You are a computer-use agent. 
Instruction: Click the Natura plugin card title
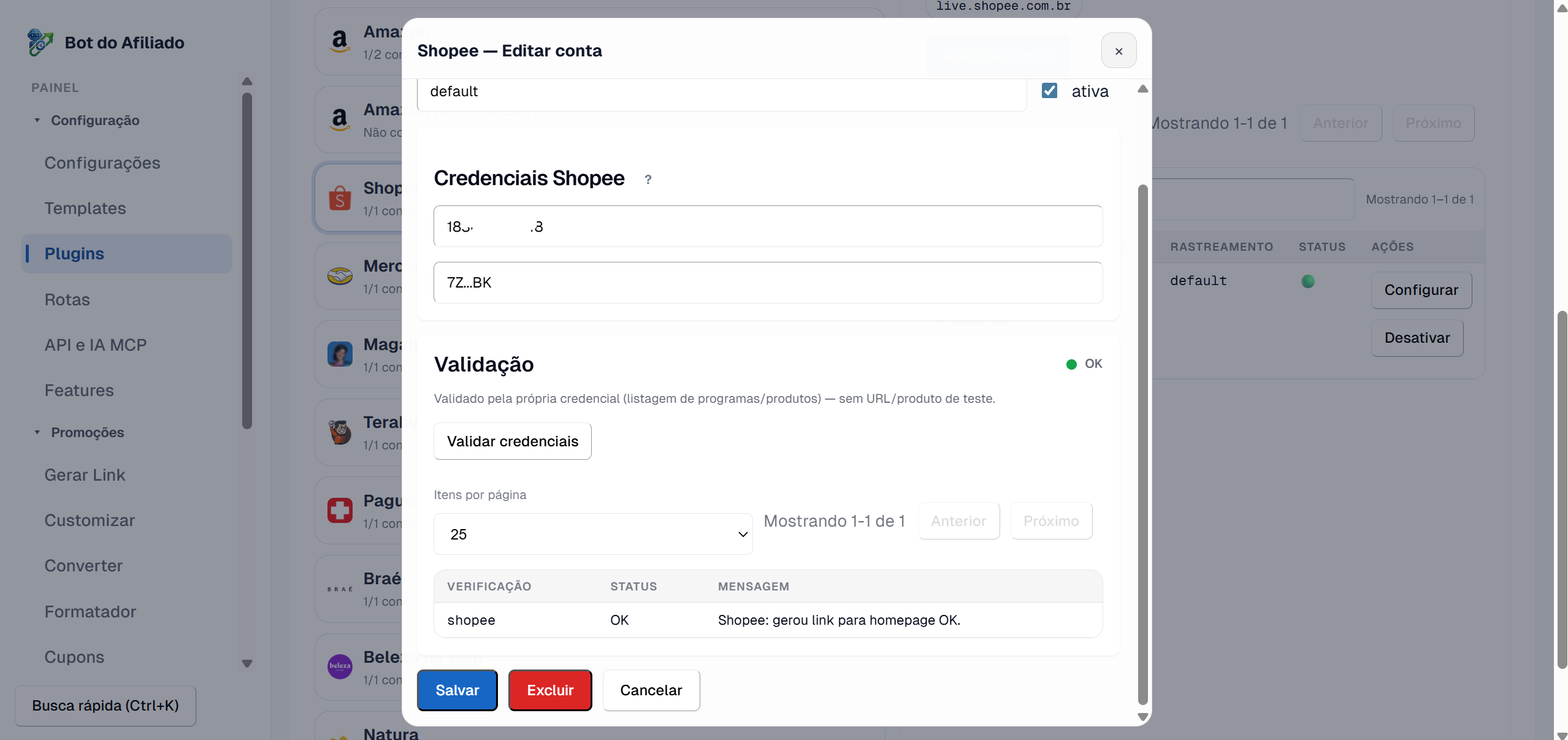click(x=391, y=734)
